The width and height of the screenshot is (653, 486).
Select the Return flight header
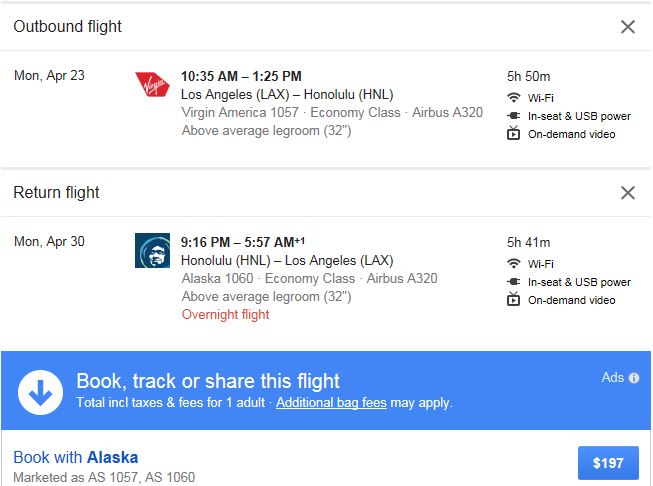(x=56, y=193)
